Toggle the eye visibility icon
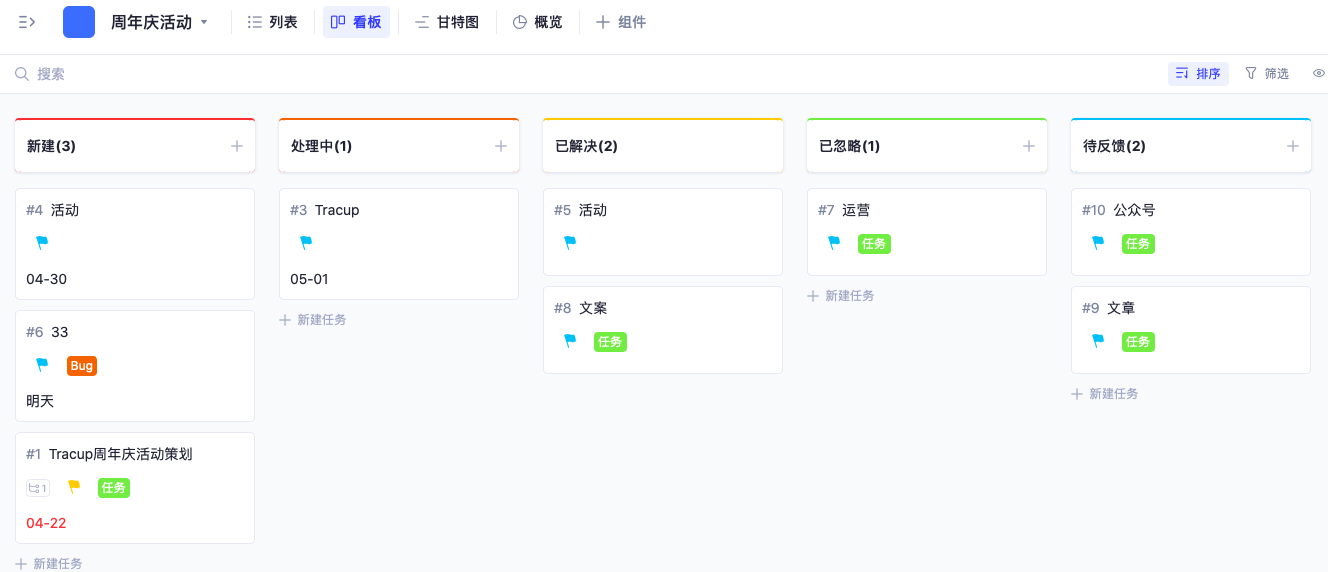 point(1319,74)
